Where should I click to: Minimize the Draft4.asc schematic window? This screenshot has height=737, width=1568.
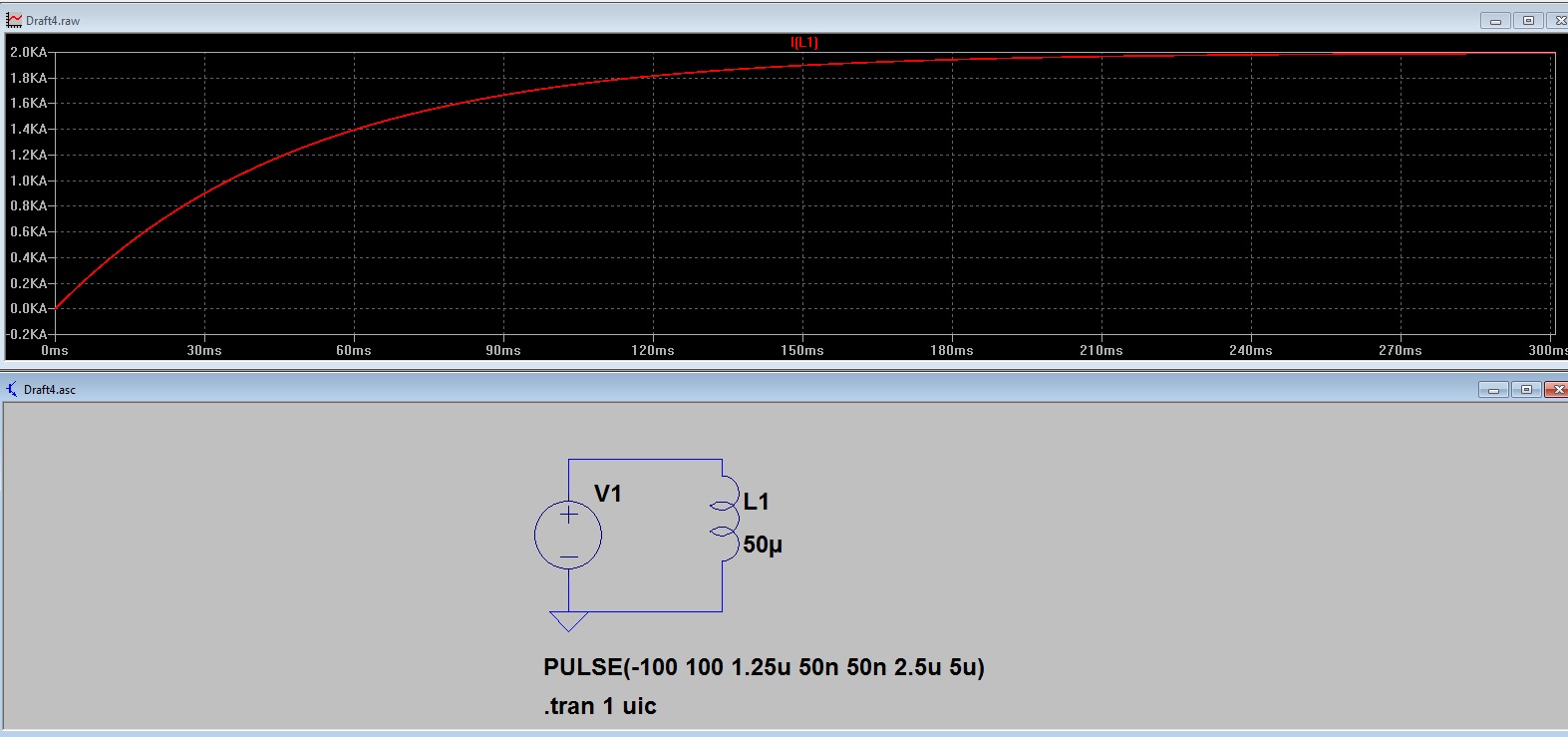coord(1492,389)
